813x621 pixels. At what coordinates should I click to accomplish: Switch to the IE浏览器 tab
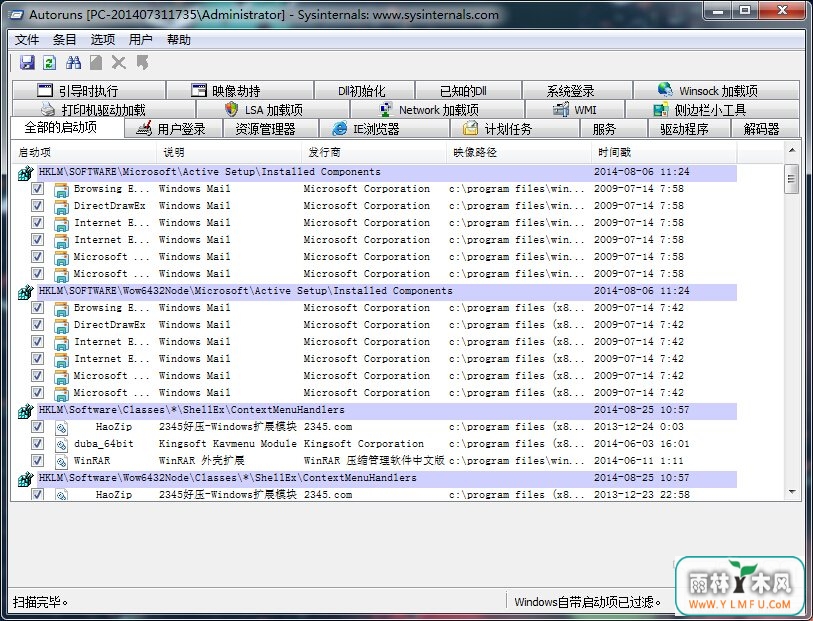[384, 129]
